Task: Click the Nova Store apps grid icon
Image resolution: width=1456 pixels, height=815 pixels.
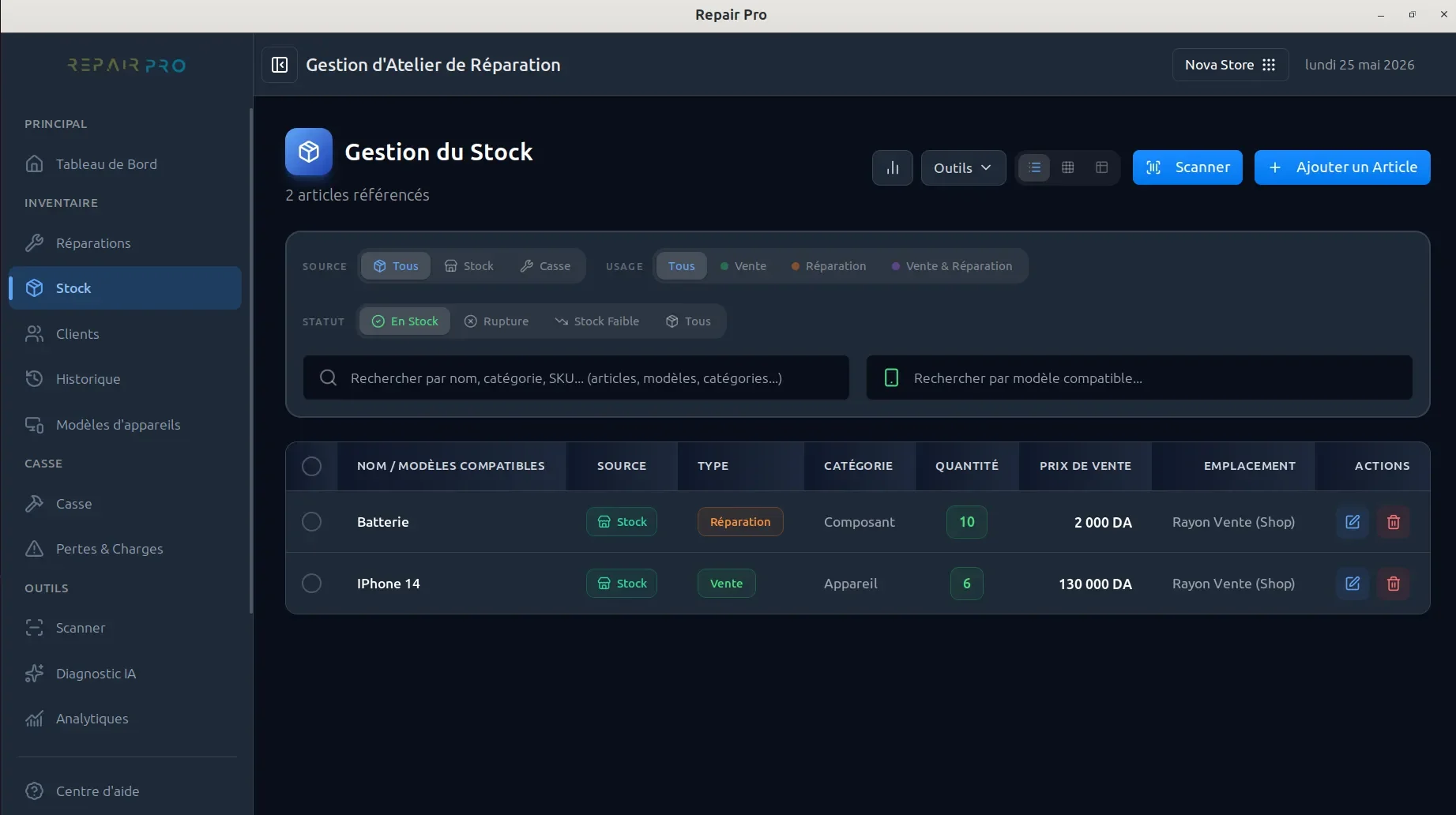Action: pyautogui.click(x=1269, y=65)
